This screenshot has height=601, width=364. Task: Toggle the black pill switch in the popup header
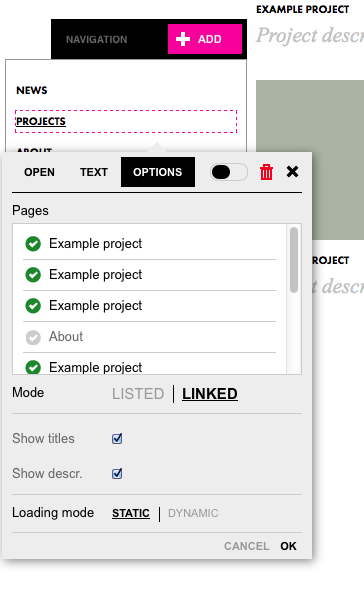pos(229,172)
